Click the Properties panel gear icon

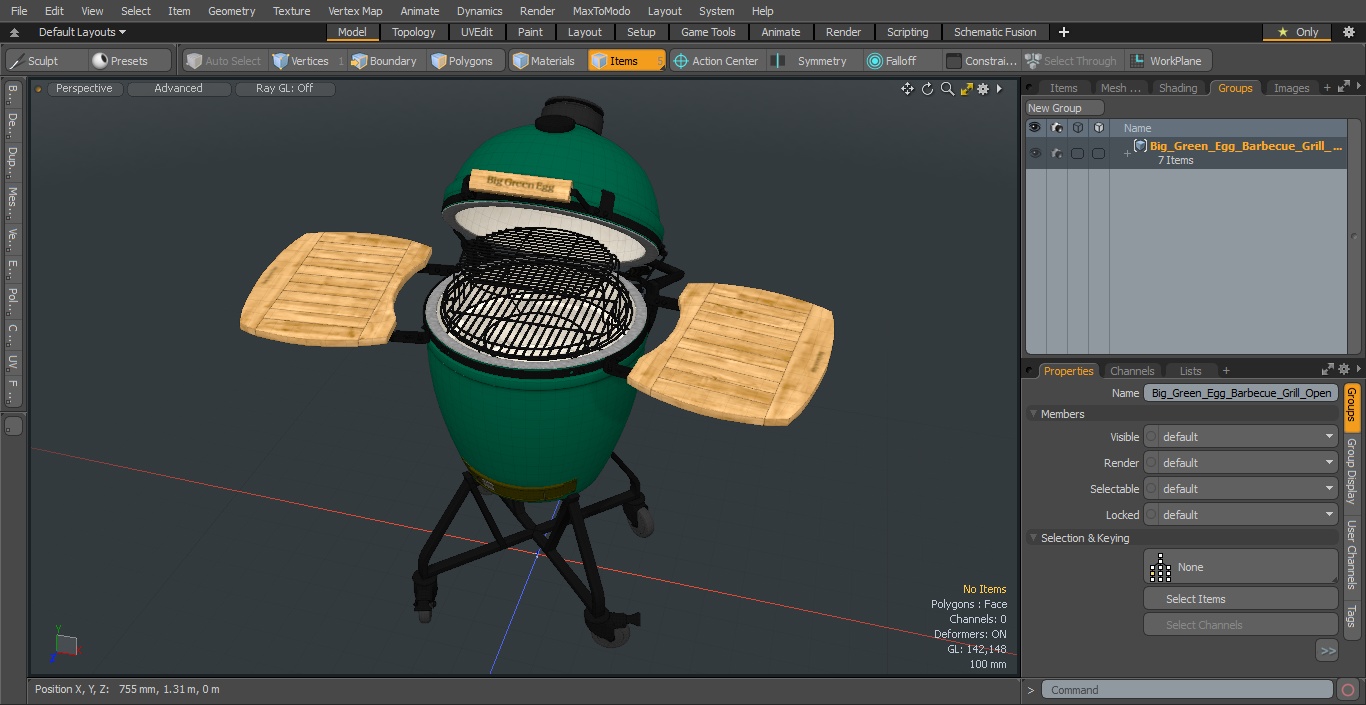click(1344, 370)
